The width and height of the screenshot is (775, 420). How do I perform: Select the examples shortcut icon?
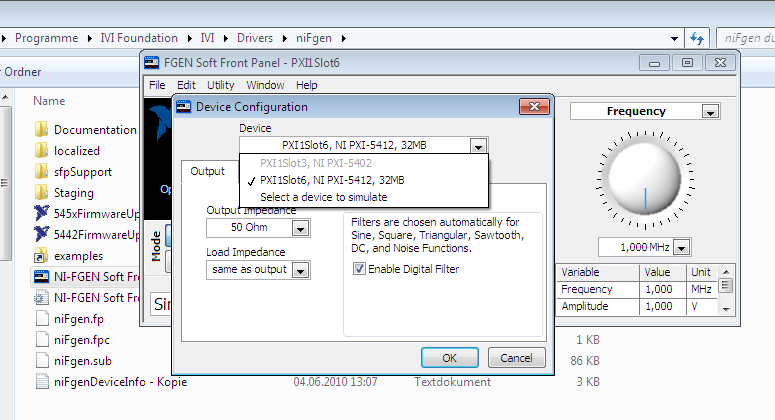click(42, 256)
